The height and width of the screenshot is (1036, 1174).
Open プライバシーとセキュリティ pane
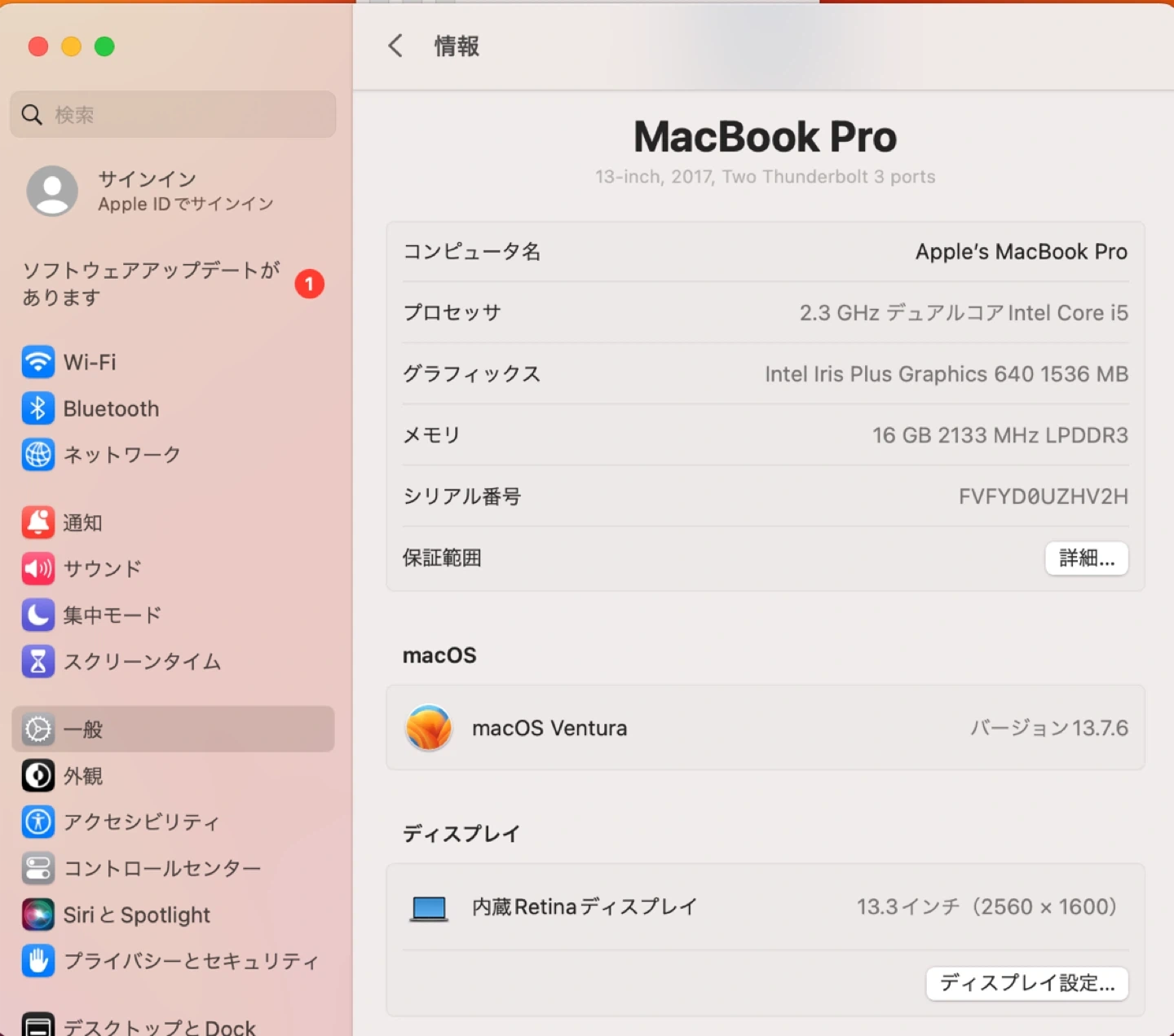(190, 961)
